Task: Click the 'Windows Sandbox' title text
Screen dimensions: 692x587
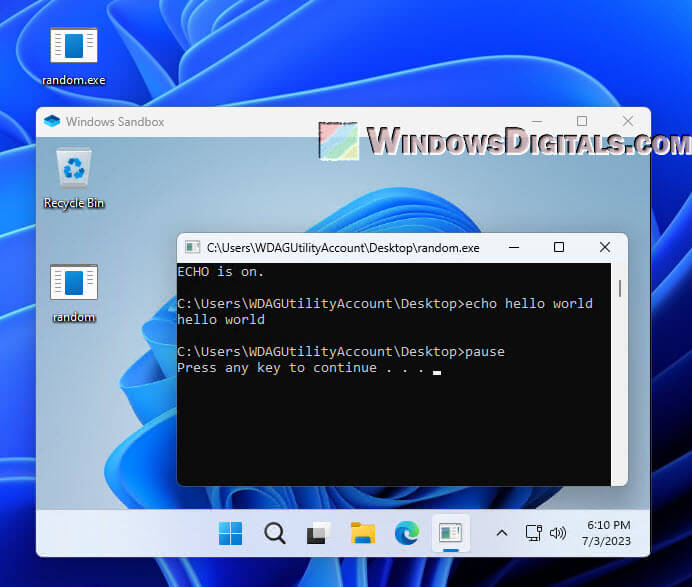Action: [115, 122]
